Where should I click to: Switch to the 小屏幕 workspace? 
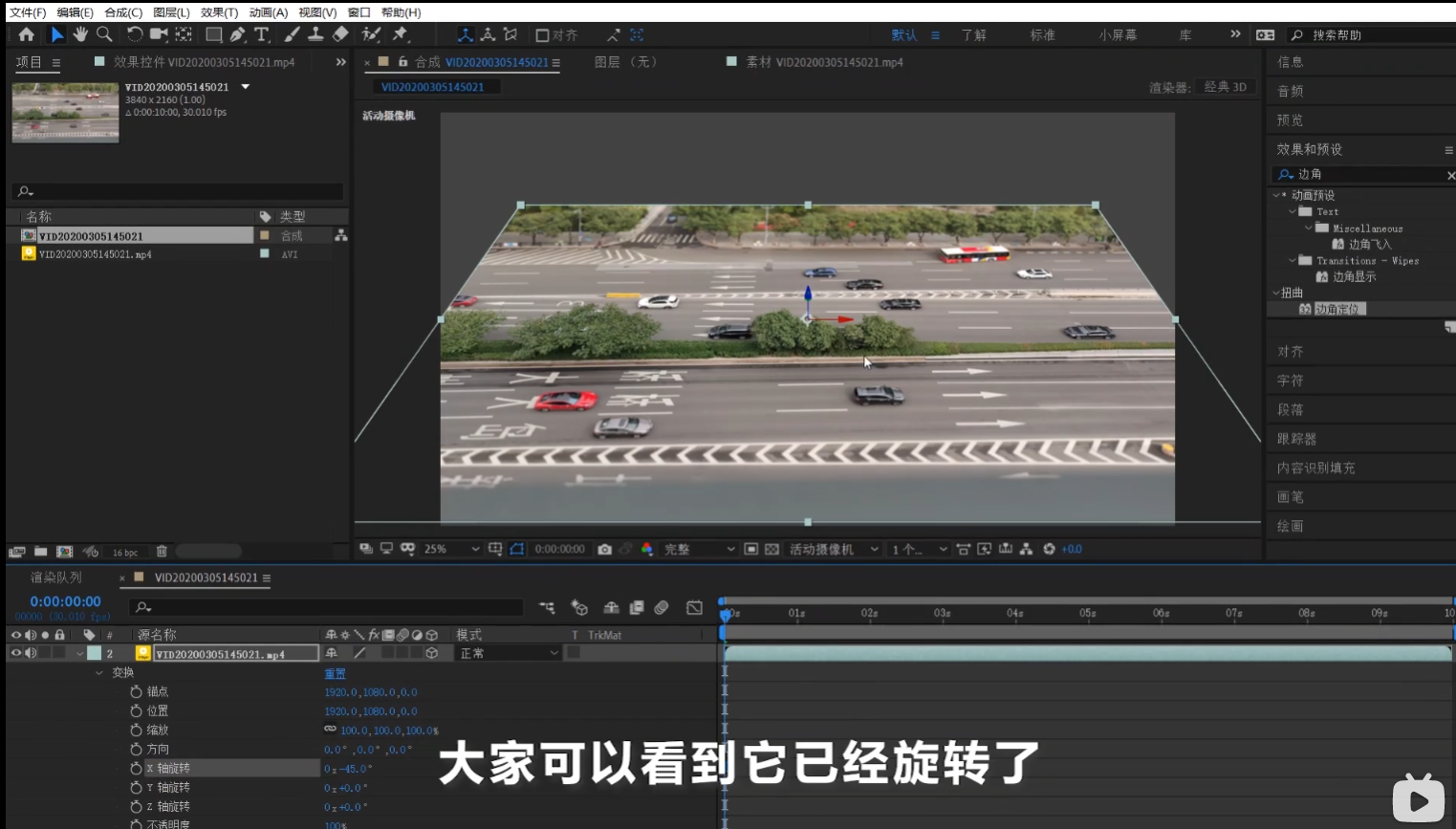[1118, 35]
